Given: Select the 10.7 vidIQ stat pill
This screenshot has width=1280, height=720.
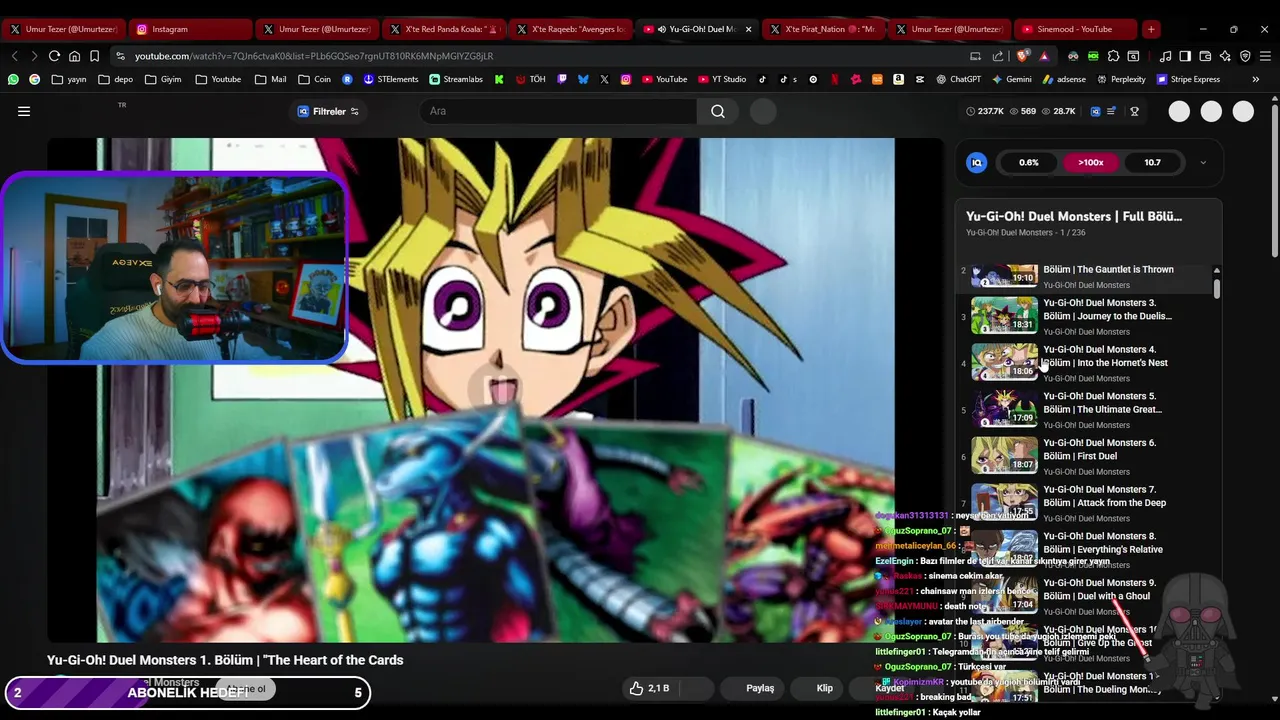Looking at the screenshot, I should pos(1152,162).
